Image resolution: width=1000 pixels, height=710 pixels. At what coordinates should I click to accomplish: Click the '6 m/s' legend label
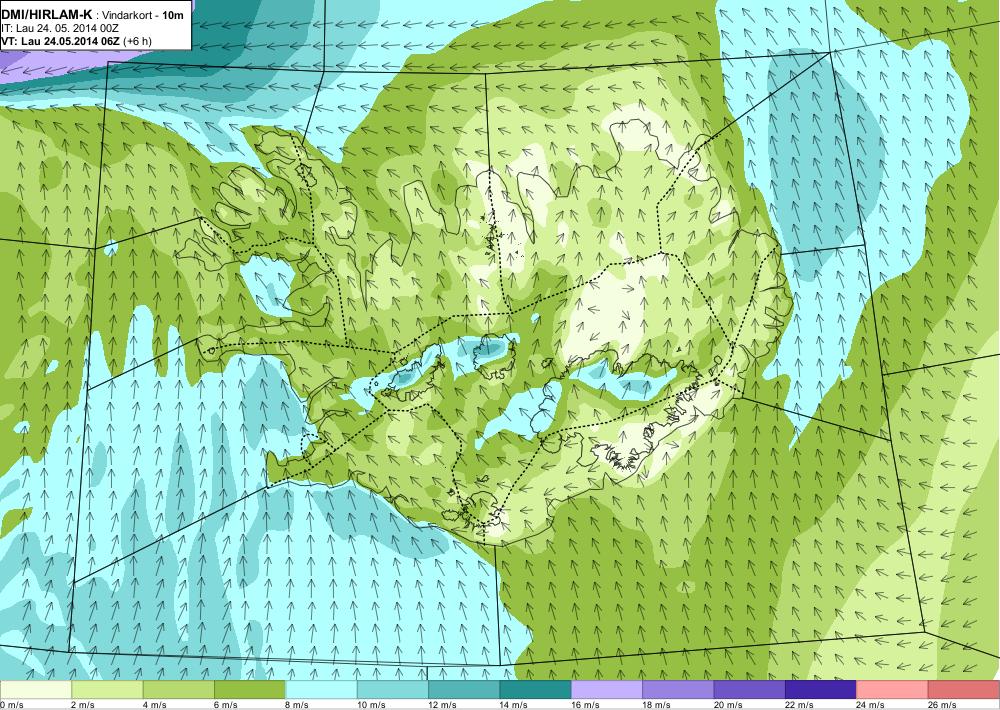[226, 704]
